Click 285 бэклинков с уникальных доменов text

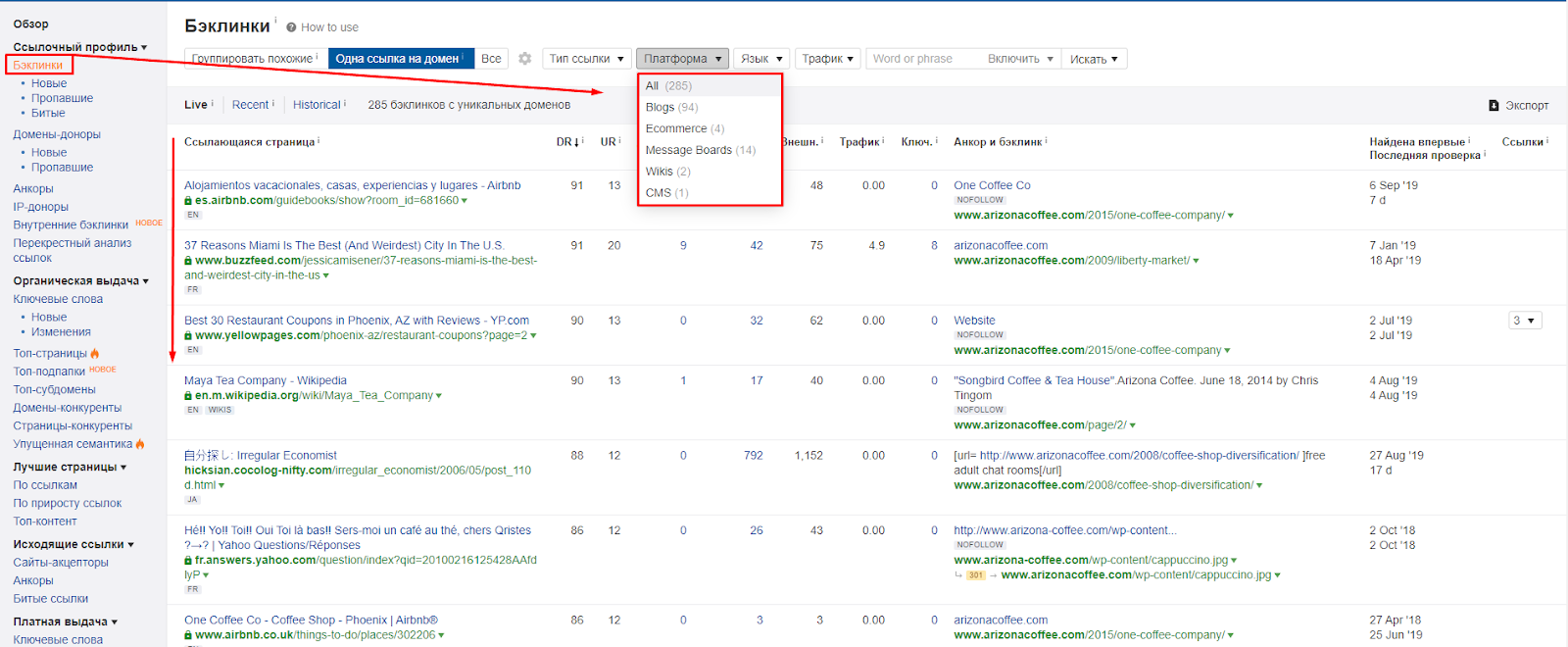[x=469, y=105]
